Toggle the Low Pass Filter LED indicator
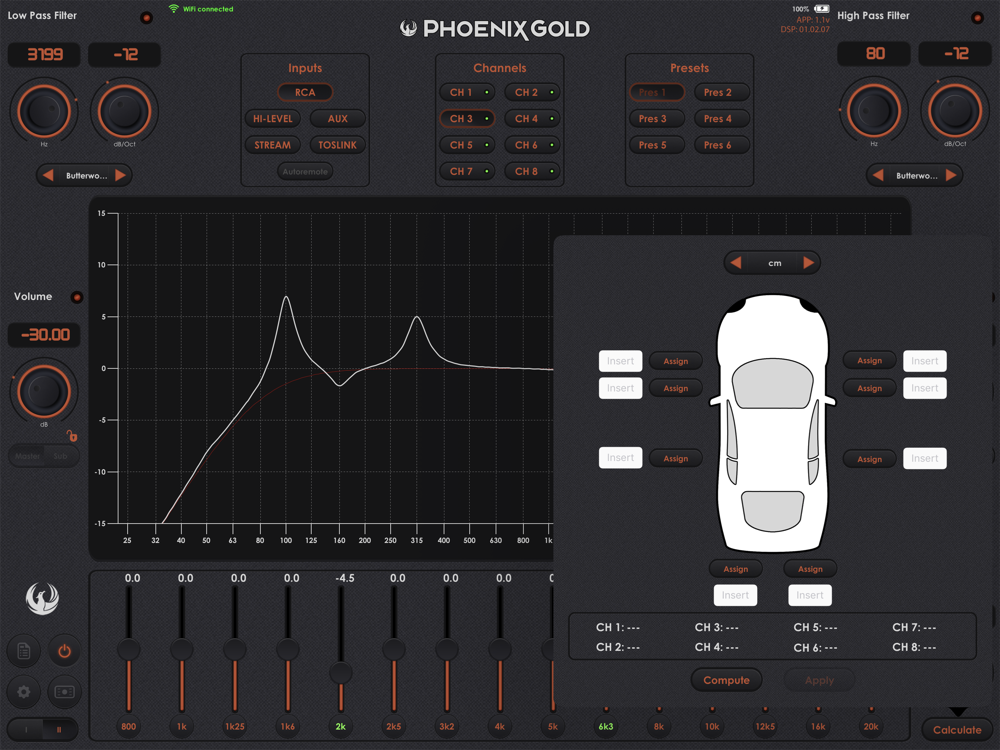The width and height of the screenshot is (1000, 750). coord(146,18)
